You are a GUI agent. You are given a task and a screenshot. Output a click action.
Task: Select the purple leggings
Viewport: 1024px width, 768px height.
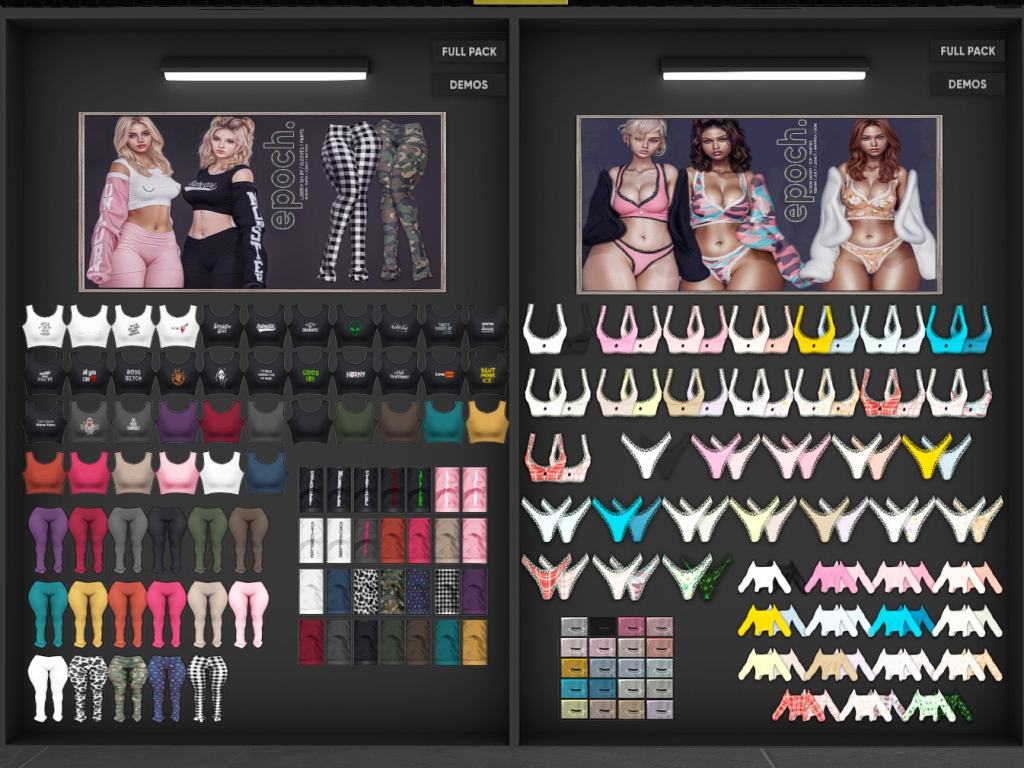pos(47,538)
